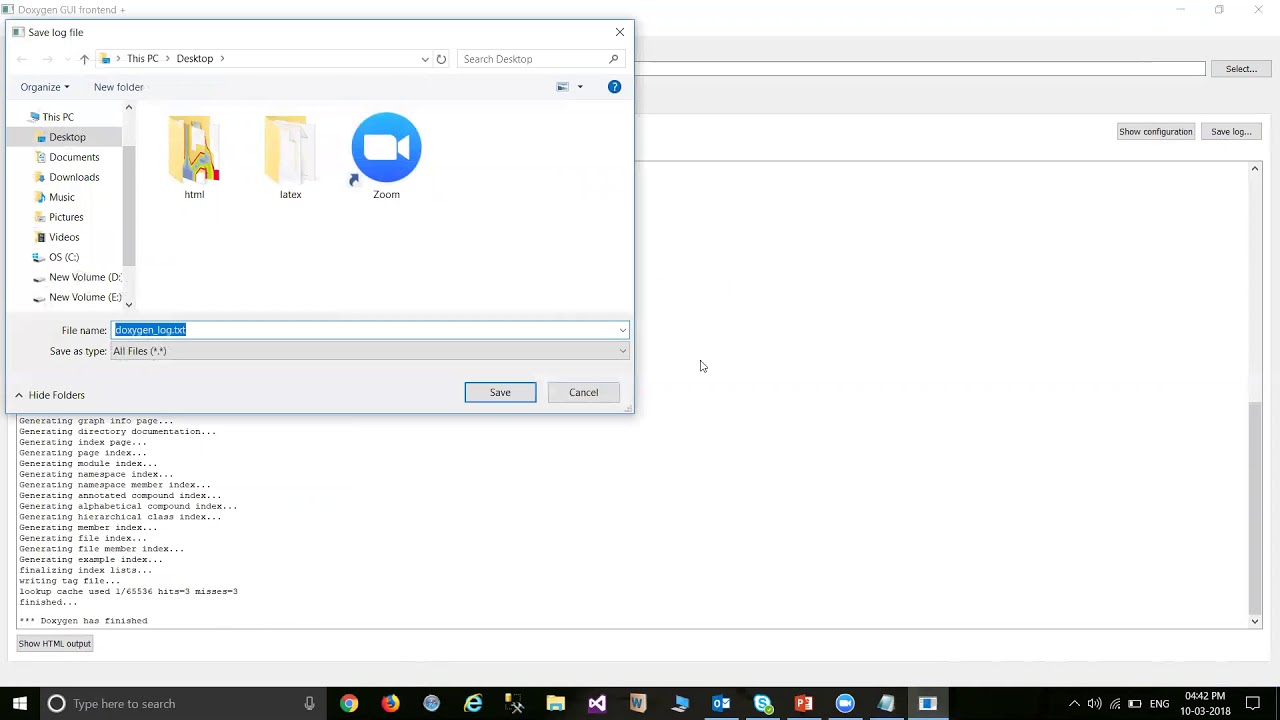Select Pictures in the navigation pane
Image resolution: width=1280 pixels, height=720 pixels.
(x=66, y=217)
